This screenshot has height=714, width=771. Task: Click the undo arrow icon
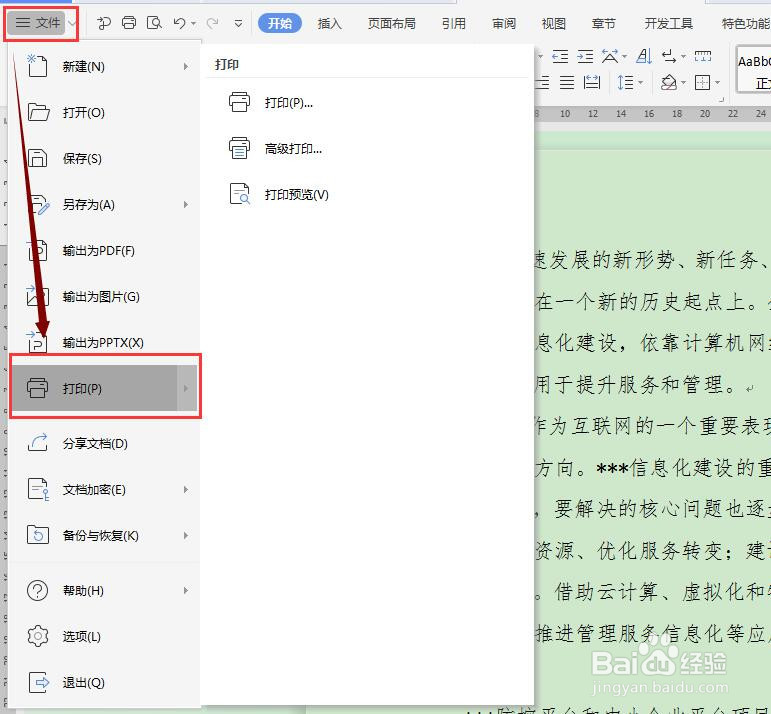pos(179,23)
